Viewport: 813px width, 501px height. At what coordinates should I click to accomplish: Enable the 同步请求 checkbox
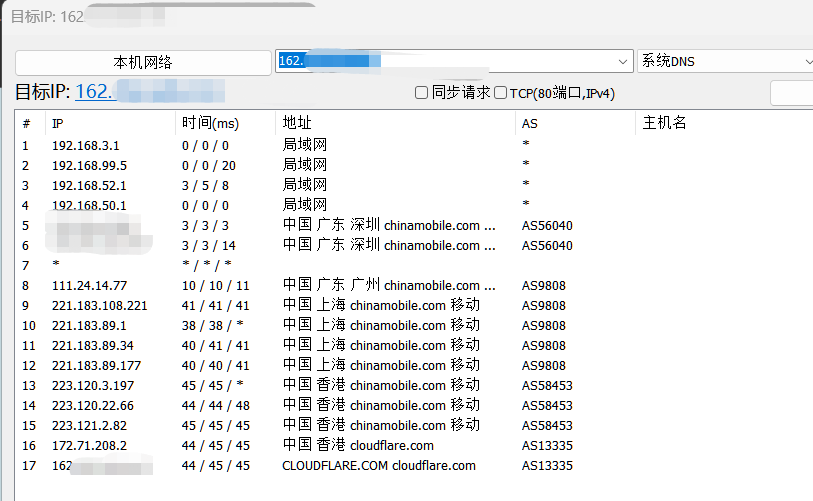[422, 93]
